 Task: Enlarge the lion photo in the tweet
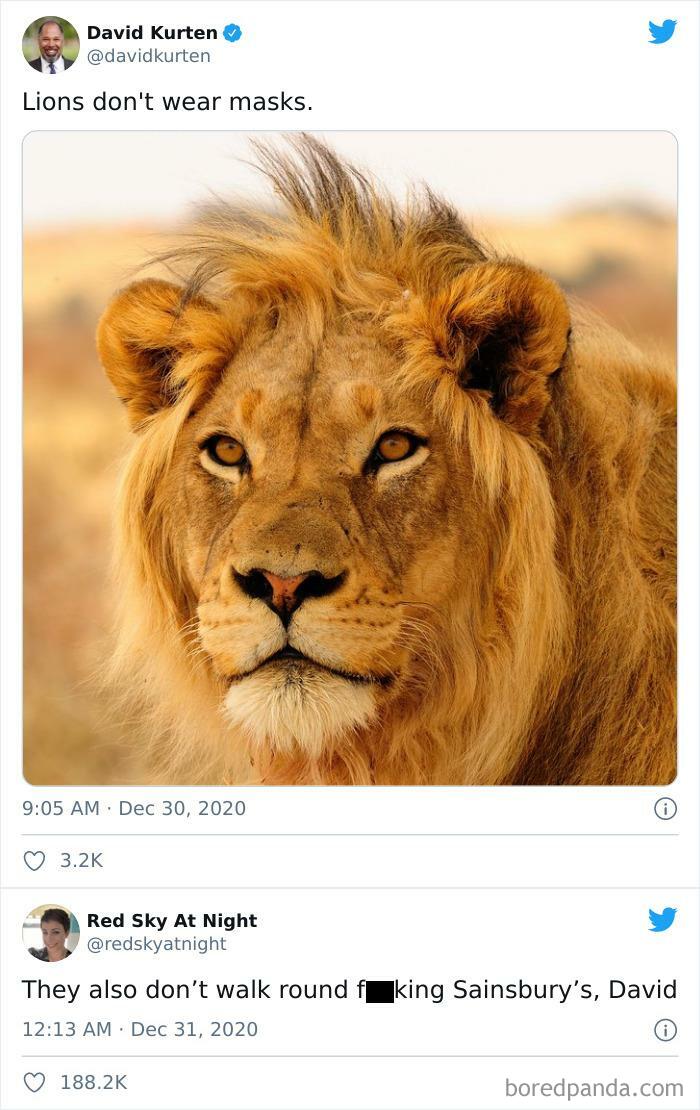pos(350,458)
